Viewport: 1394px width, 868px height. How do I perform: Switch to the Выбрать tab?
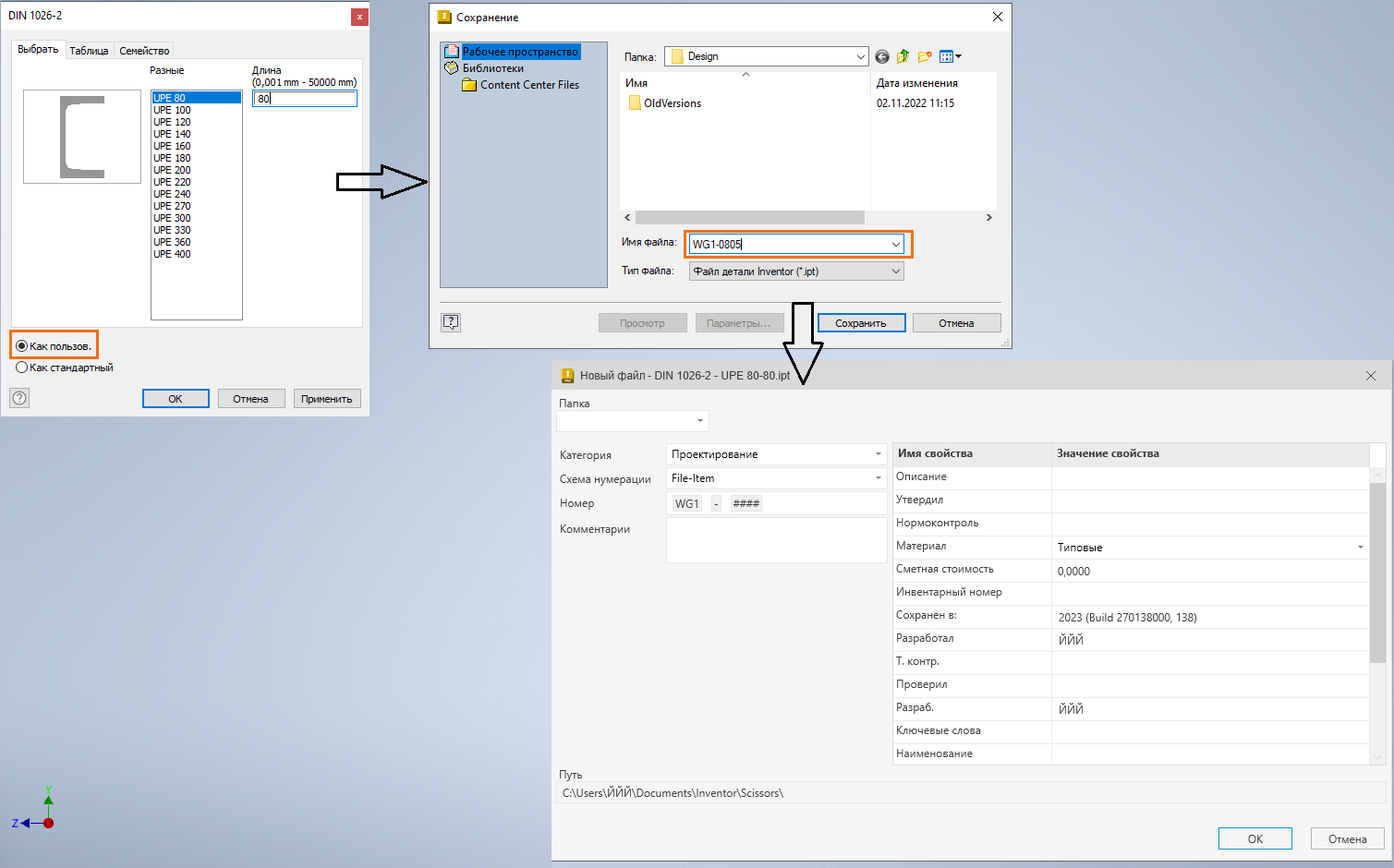[x=38, y=50]
